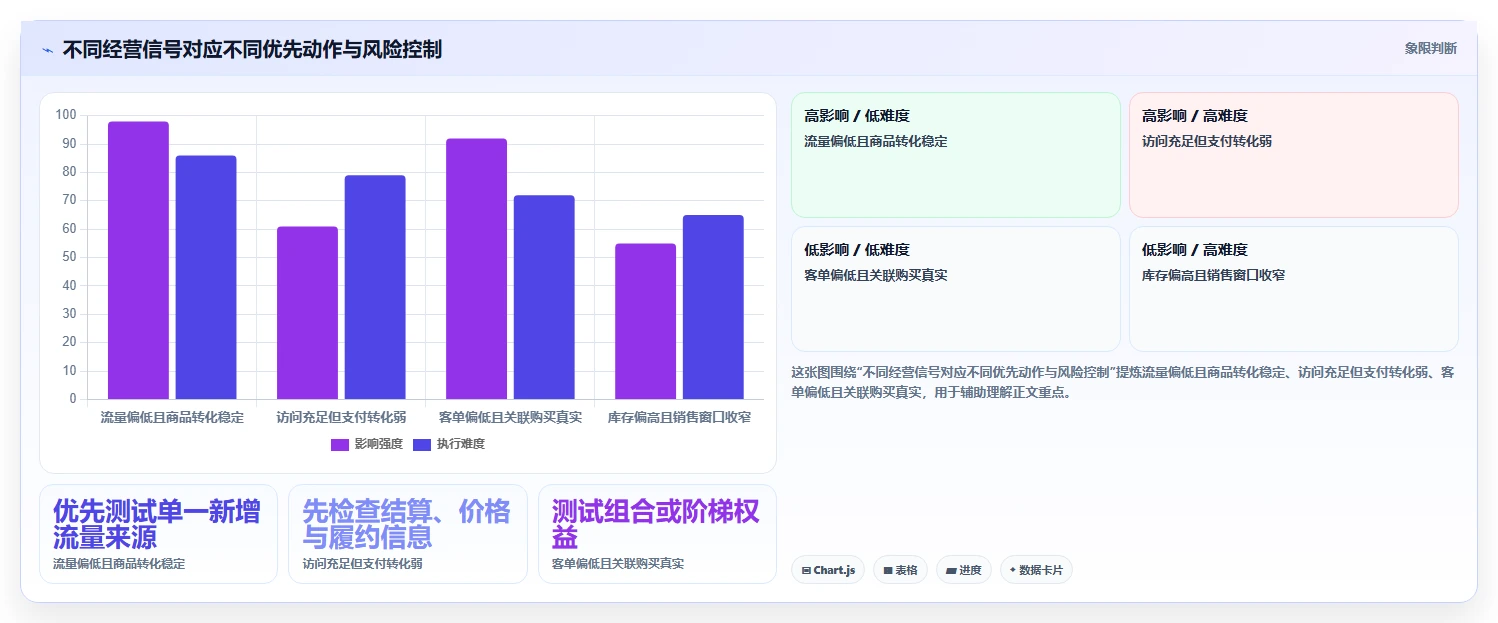Open the 高影响 / 高难度 quadrant card
This screenshot has width=1498, height=623.
point(1294,155)
